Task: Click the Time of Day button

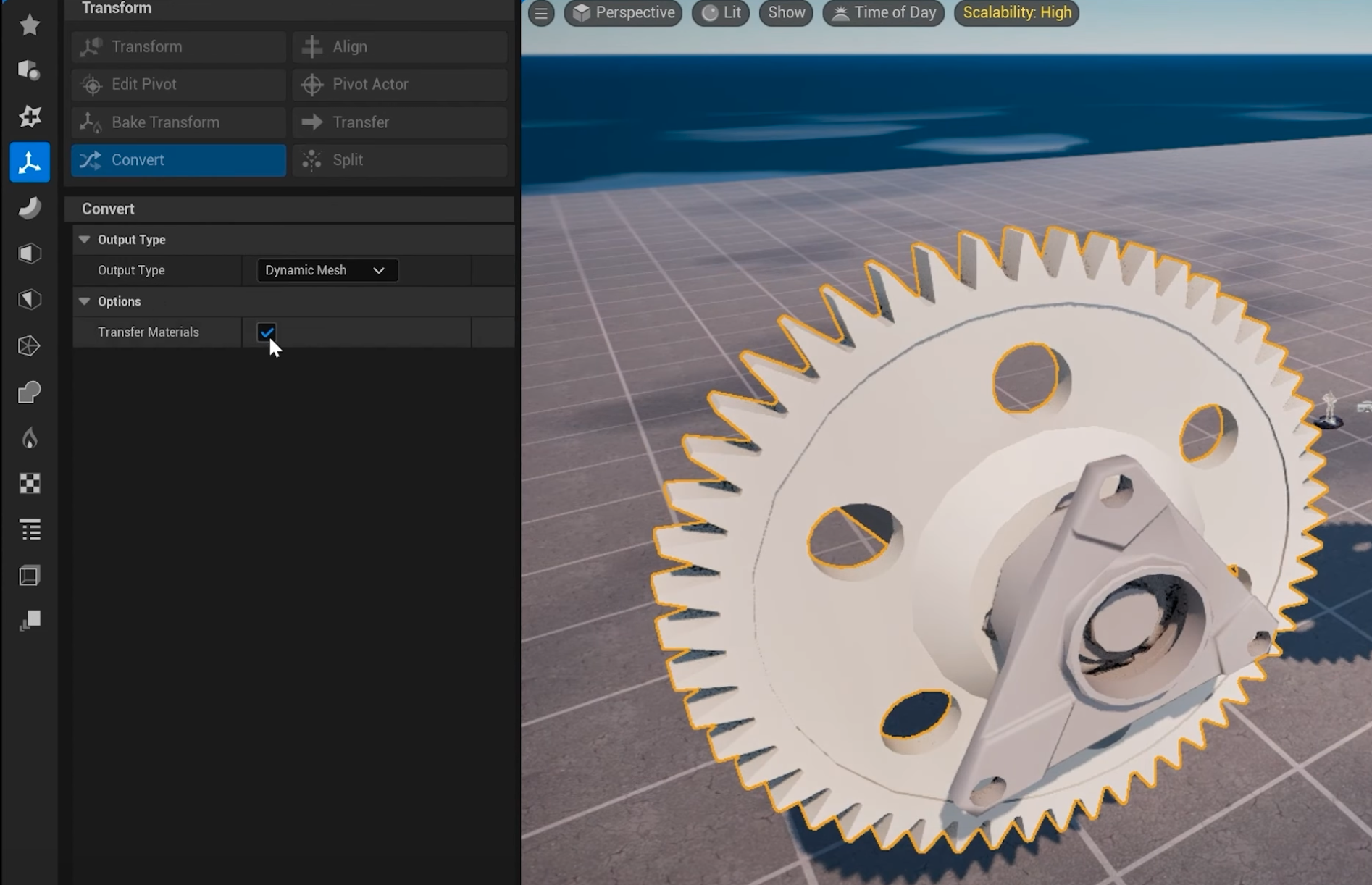Action: pyautogui.click(x=884, y=13)
